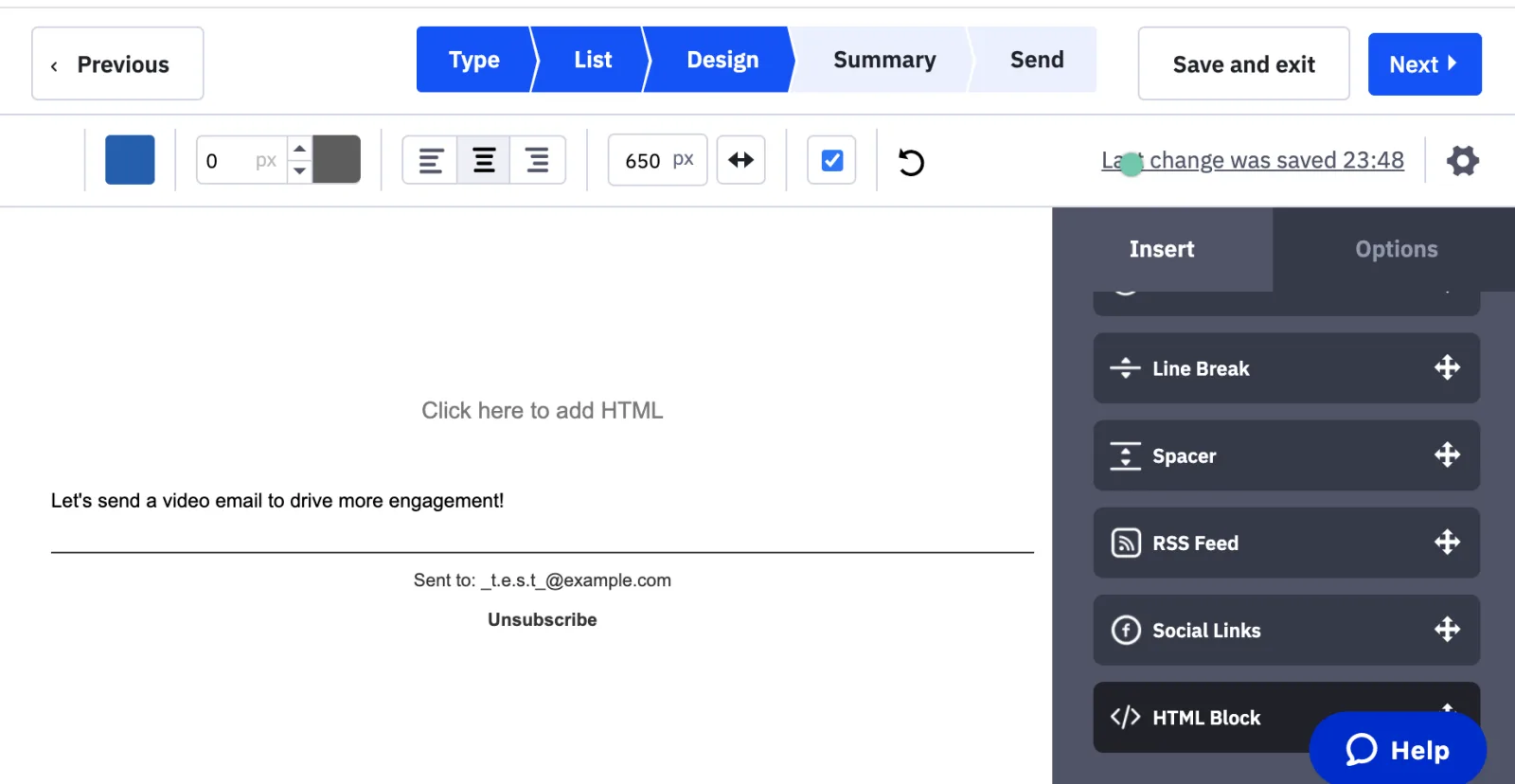Increase border width with up arrow
Image resolution: width=1515 pixels, height=784 pixels.
tap(300, 149)
